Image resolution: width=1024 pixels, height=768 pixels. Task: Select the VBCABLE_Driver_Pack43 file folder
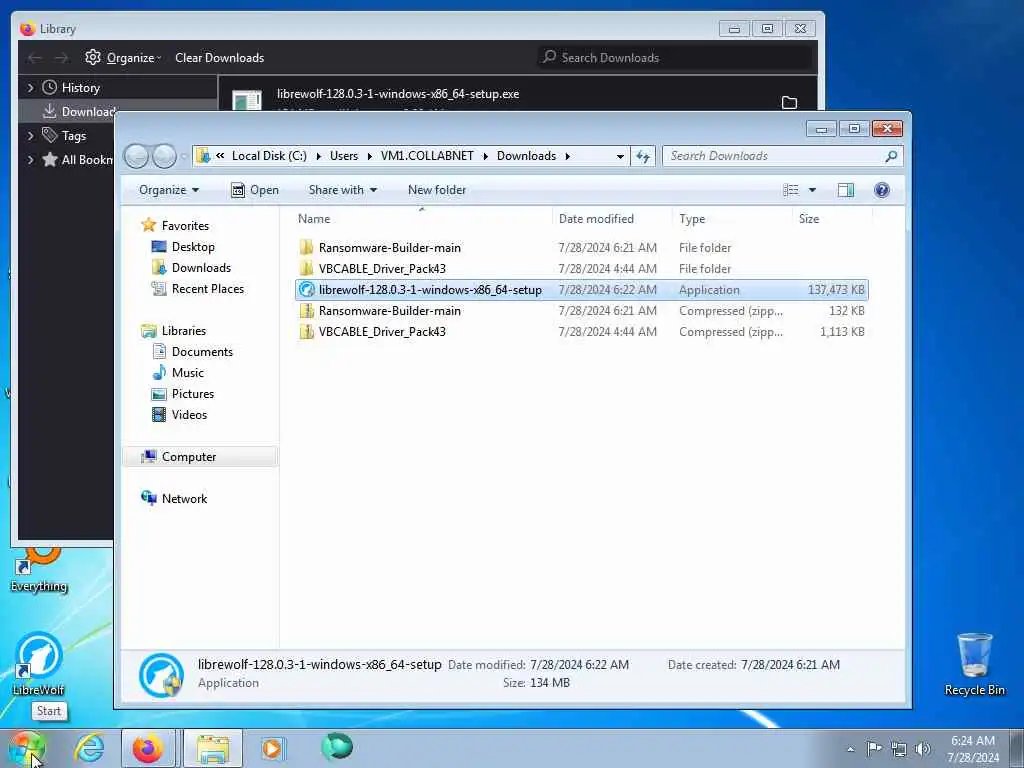(581, 268)
